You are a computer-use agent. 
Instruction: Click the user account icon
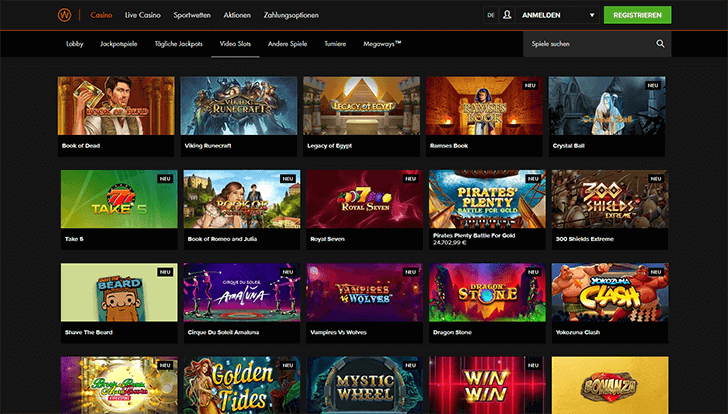(507, 15)
